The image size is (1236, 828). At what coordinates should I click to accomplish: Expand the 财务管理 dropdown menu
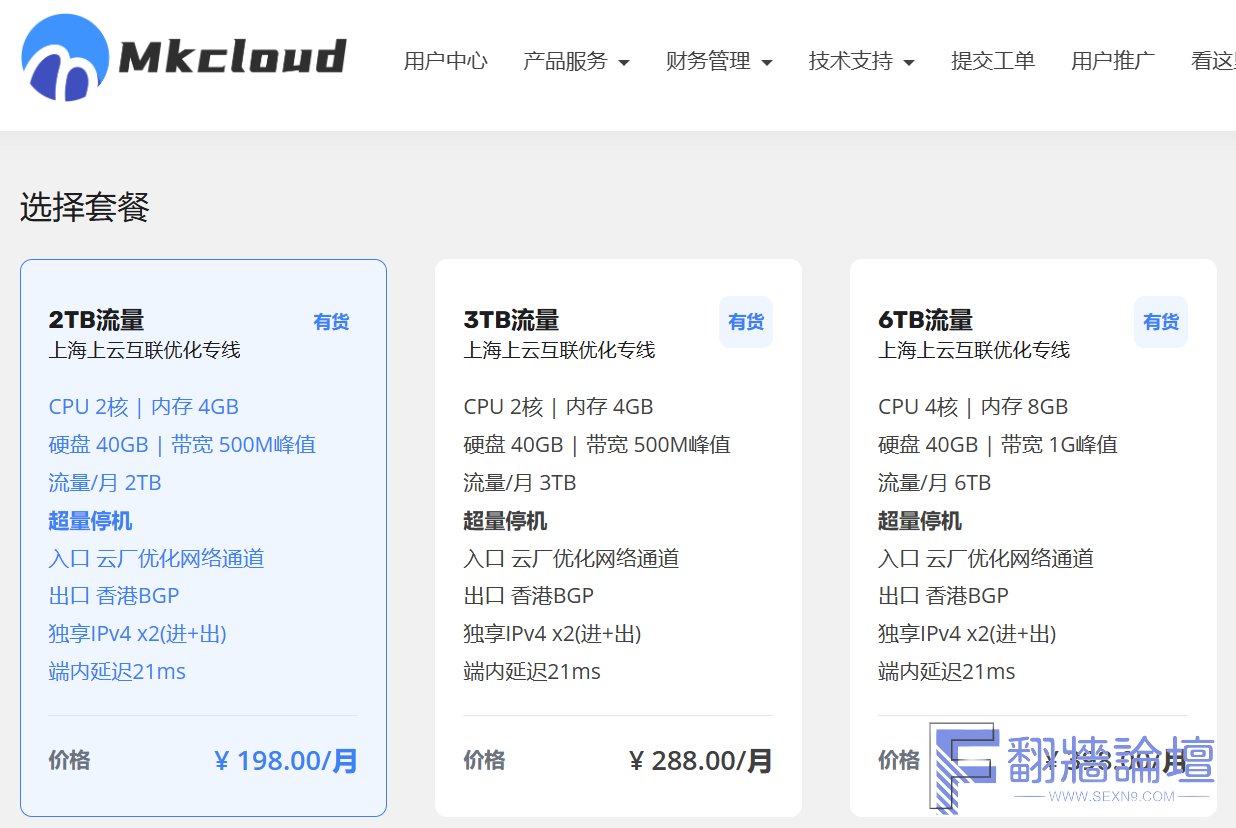point(719,61)
